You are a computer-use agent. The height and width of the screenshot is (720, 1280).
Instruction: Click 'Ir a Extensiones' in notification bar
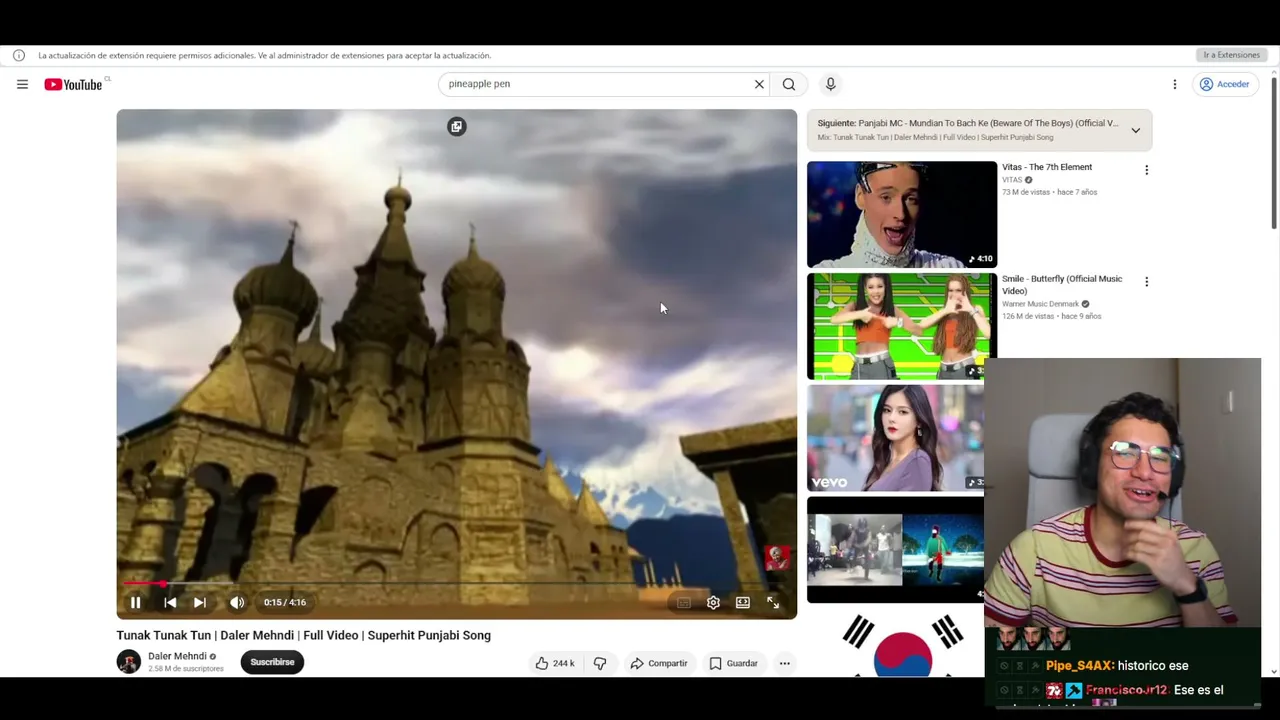1231,55
